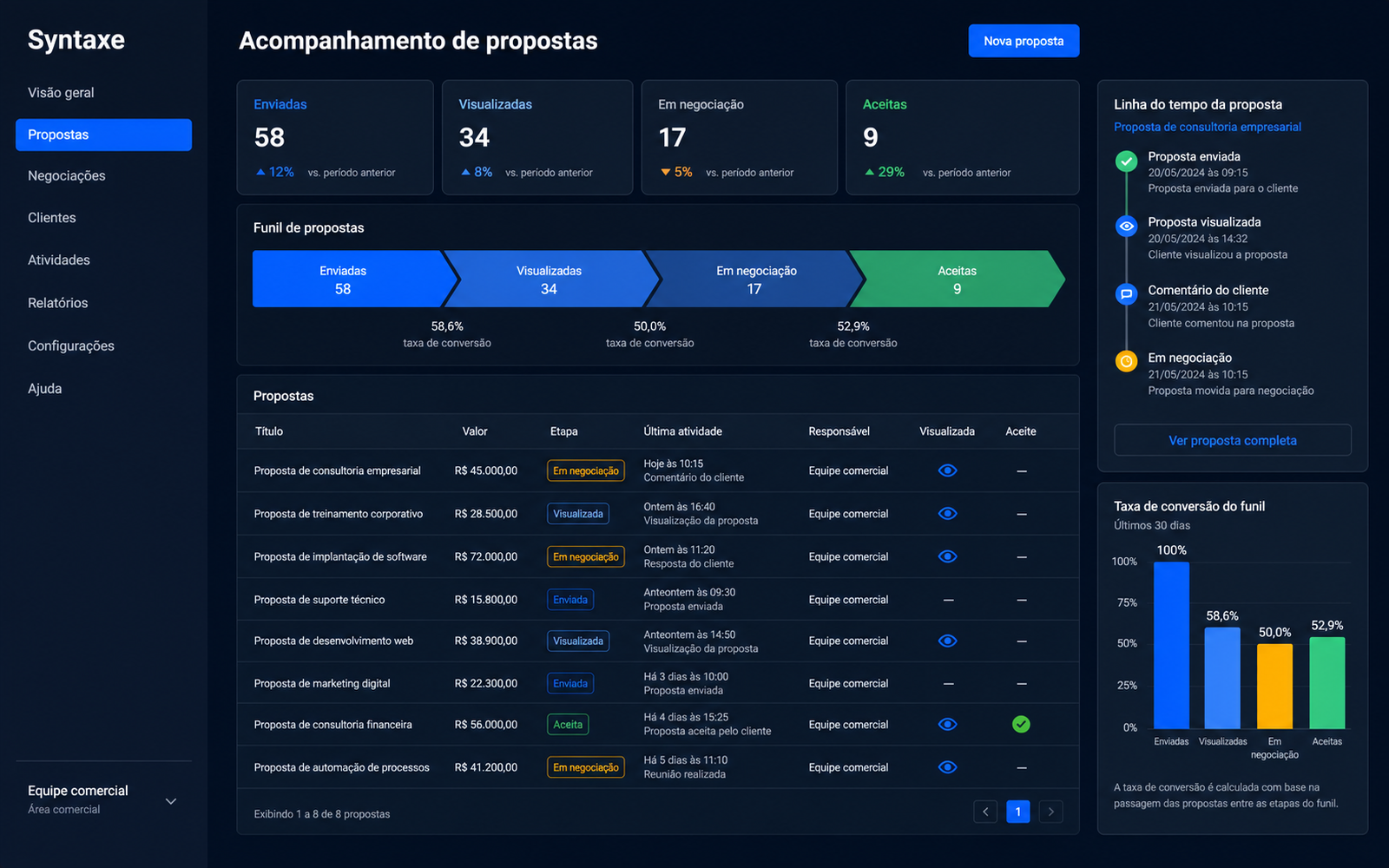Sort by Valor column header
Viewport: 1389px width, 868px height.
tap(475, 431)
